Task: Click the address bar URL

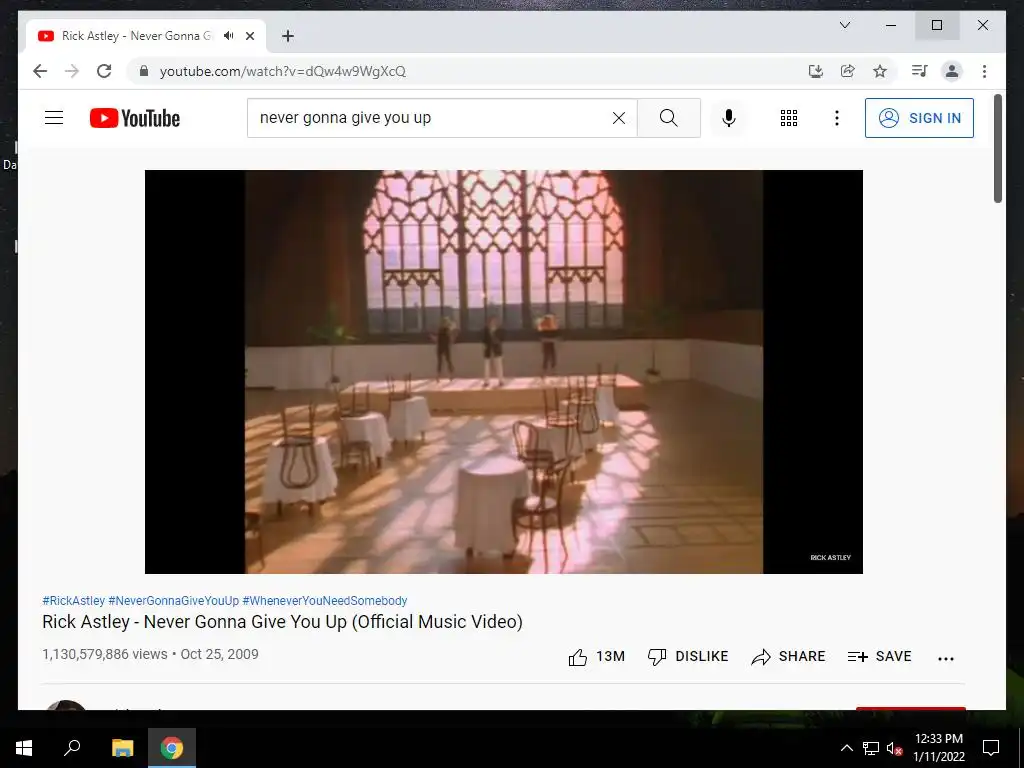Action: (x=283, y=71)
